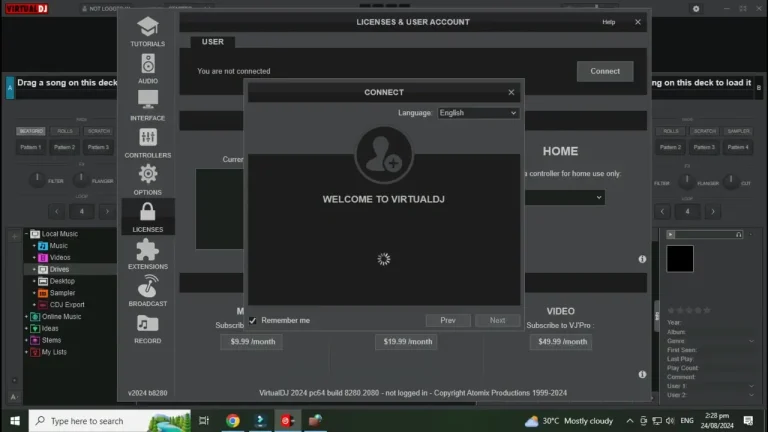Click the star rating in info panel

pyautogui.click(x=689, y=311)
